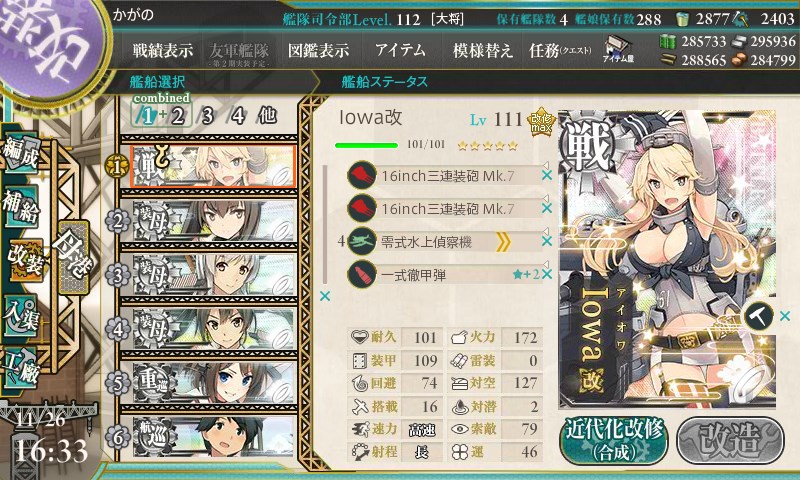
Task: Open the 工廠 factory sidebar icon
Action: [21, 367]
